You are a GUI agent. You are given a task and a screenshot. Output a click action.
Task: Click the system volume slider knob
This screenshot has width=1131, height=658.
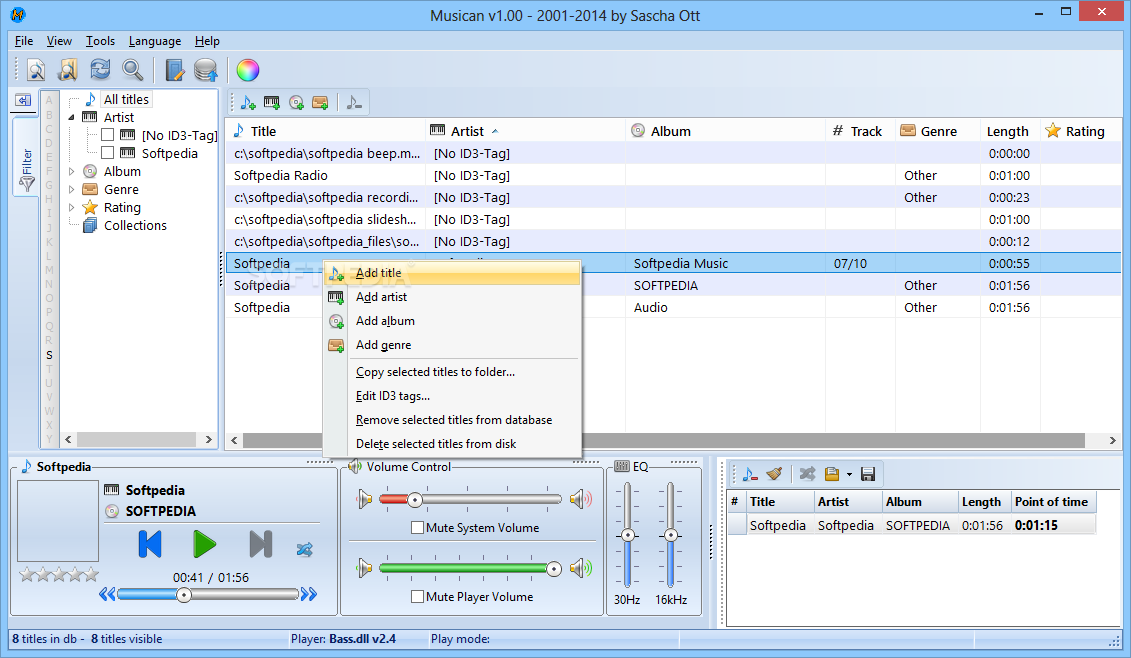[x=415, y=499]
